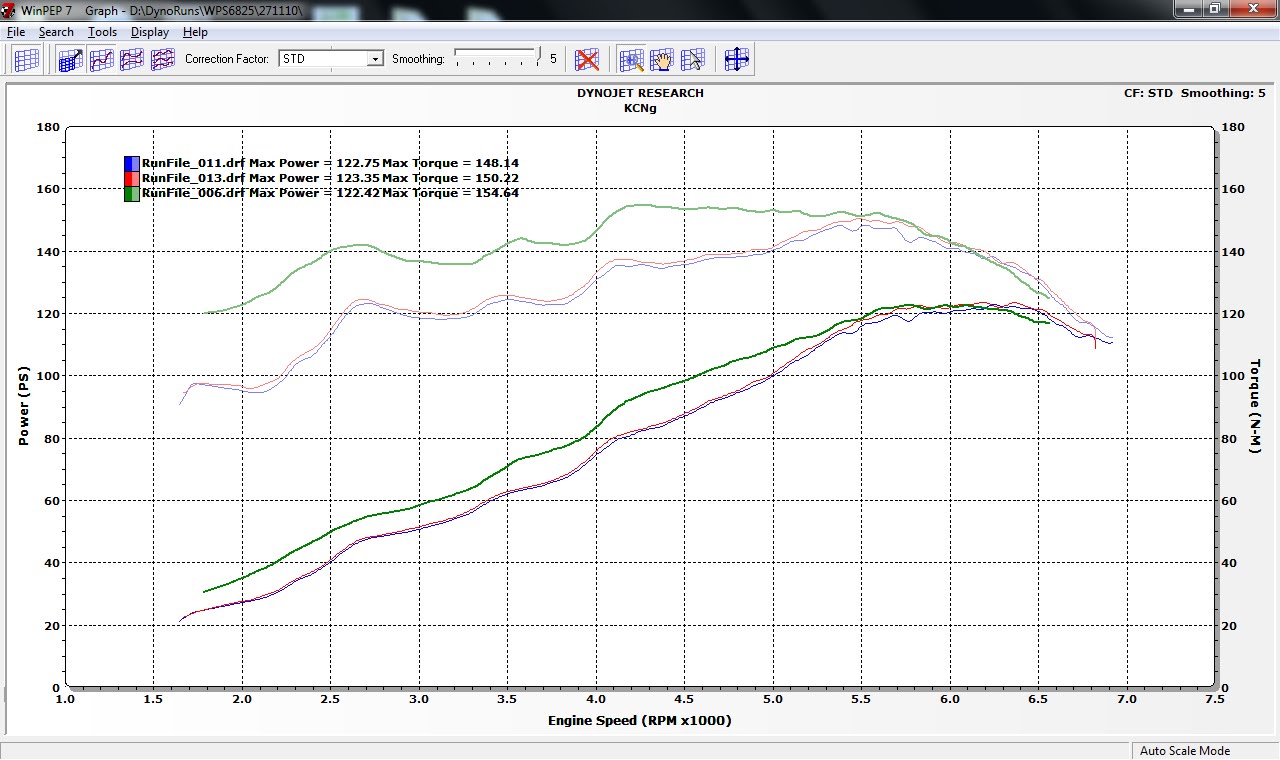
Task: Open the File menu
Action: pyautogui.click(x=15, y=31)
